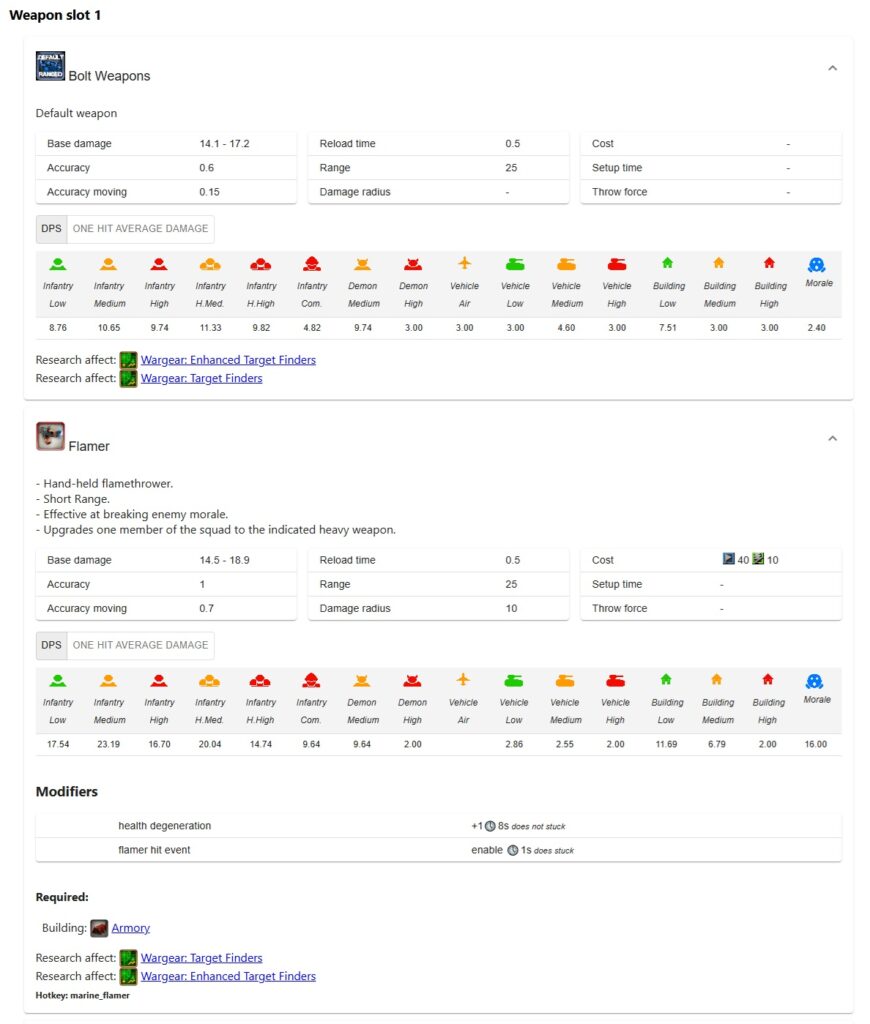
Task: Click the Infantry Com. icon in the Flamer table
Action: [311, 681]
